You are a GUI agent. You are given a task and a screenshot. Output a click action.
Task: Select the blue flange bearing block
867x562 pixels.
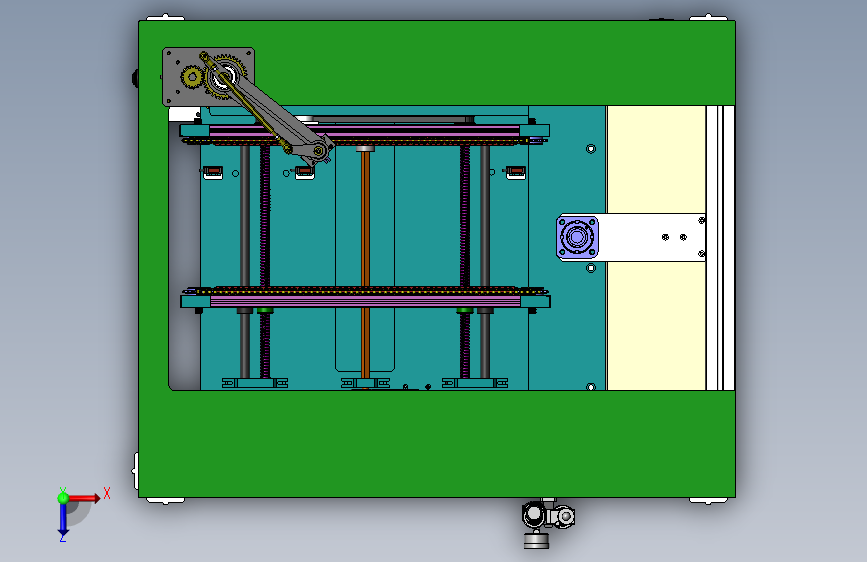pos(577,237)
